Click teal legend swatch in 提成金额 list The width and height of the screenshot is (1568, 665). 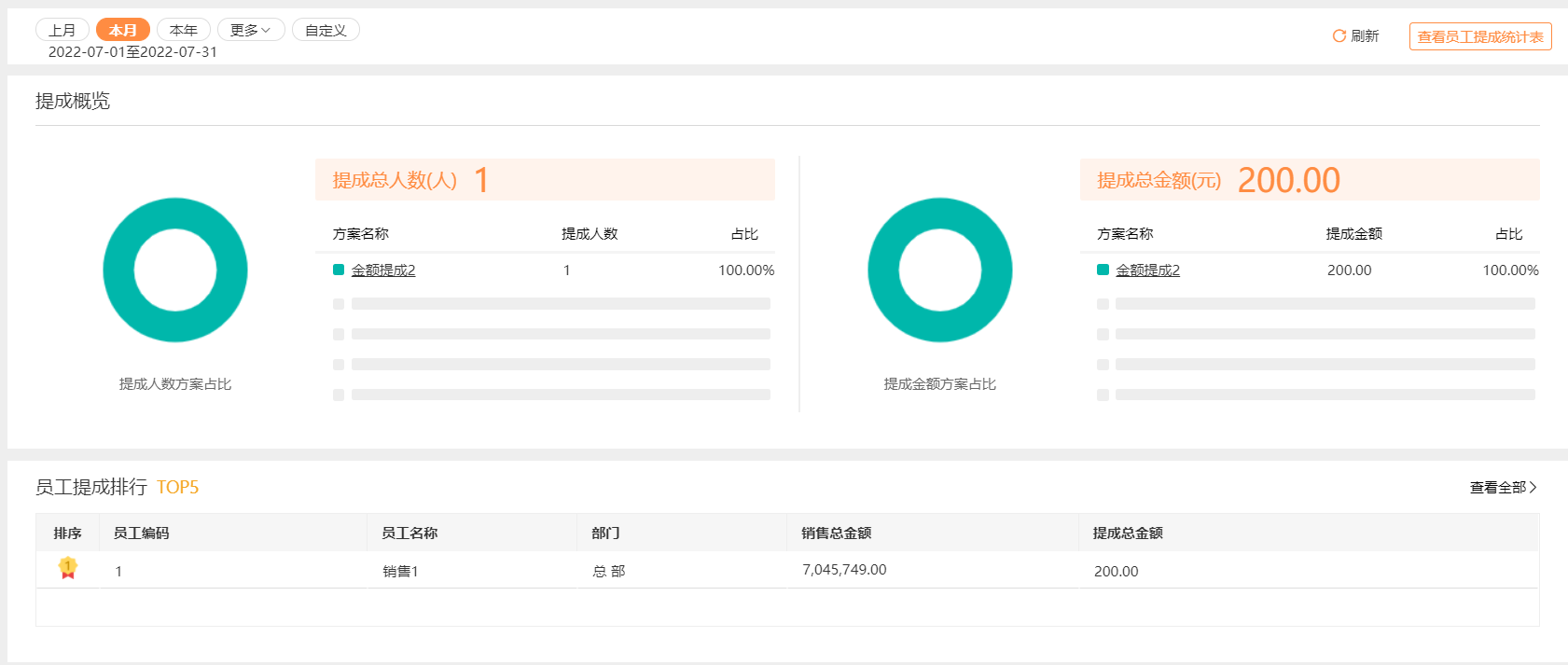pyautogui.click(x=1103, y=270)
